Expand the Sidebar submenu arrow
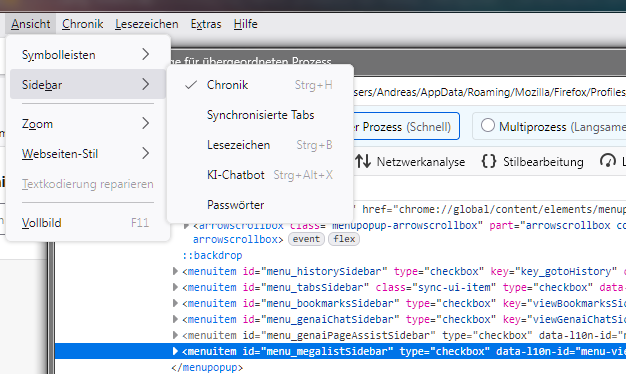The height and width of the screenshot is (380, 626). pyautogui.click(x=146, y=84)
